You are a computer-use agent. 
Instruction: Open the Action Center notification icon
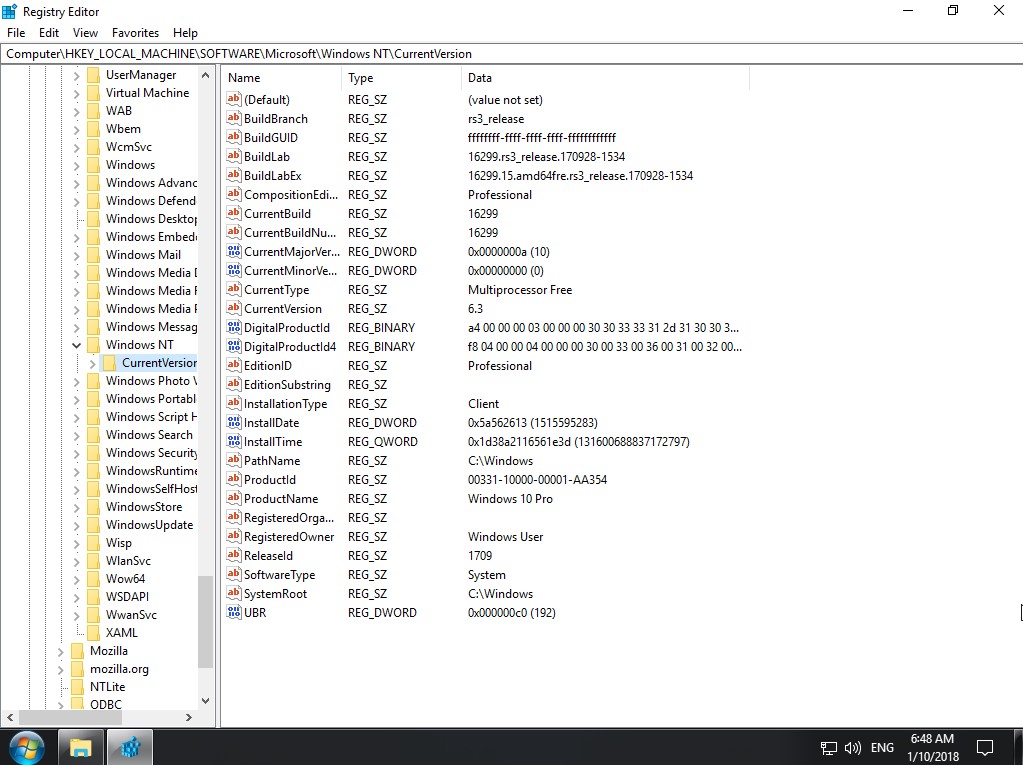coord(985,748)
